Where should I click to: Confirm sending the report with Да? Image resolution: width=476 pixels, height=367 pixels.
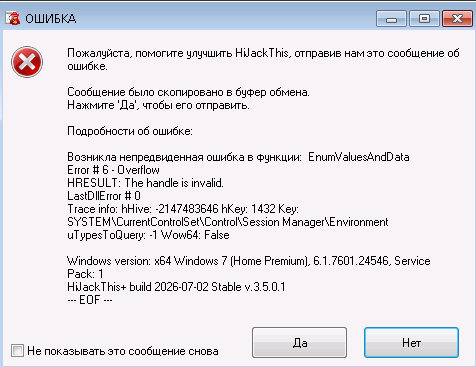click(299, 342)
